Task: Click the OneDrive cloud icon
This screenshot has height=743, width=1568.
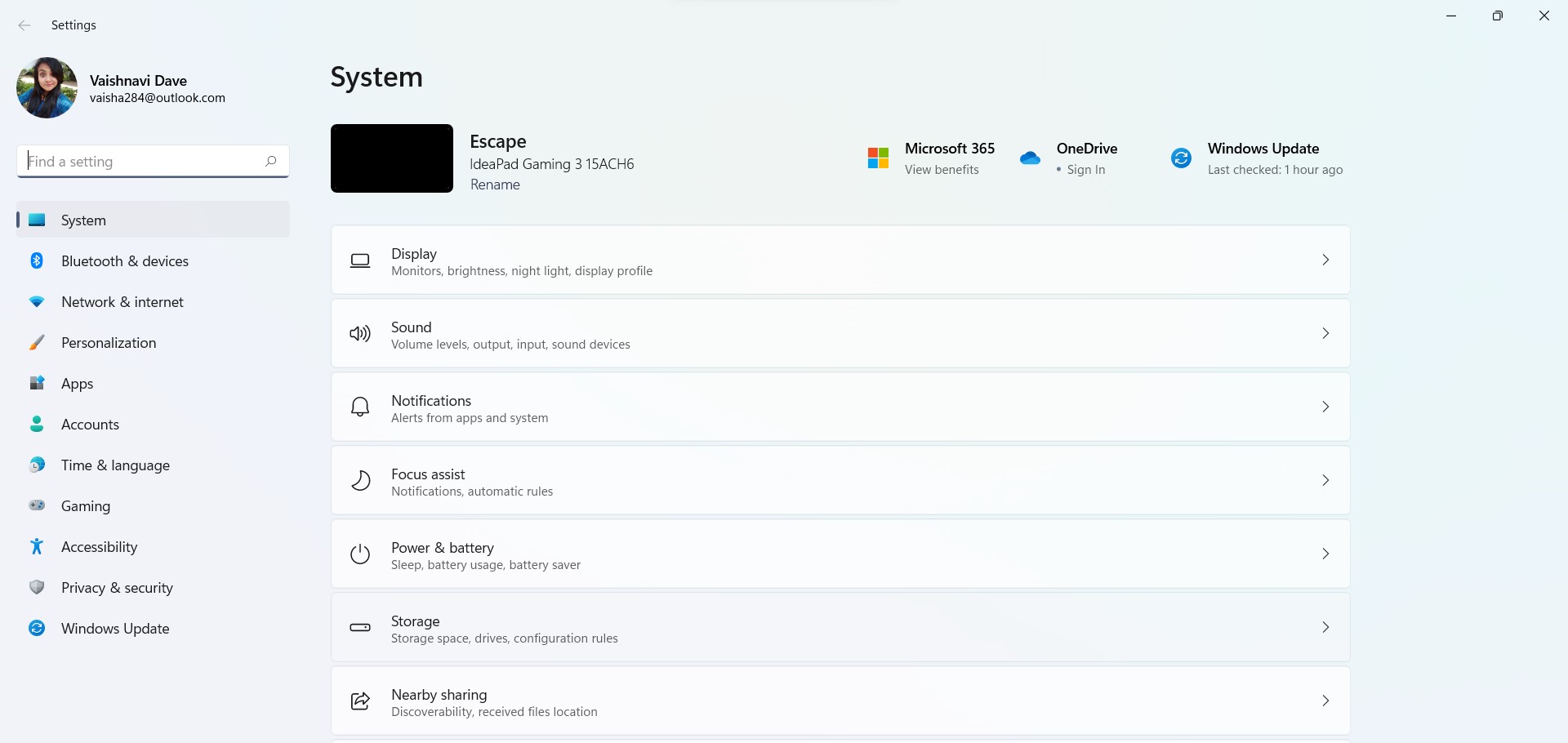Action: [x=1030, y=158]
